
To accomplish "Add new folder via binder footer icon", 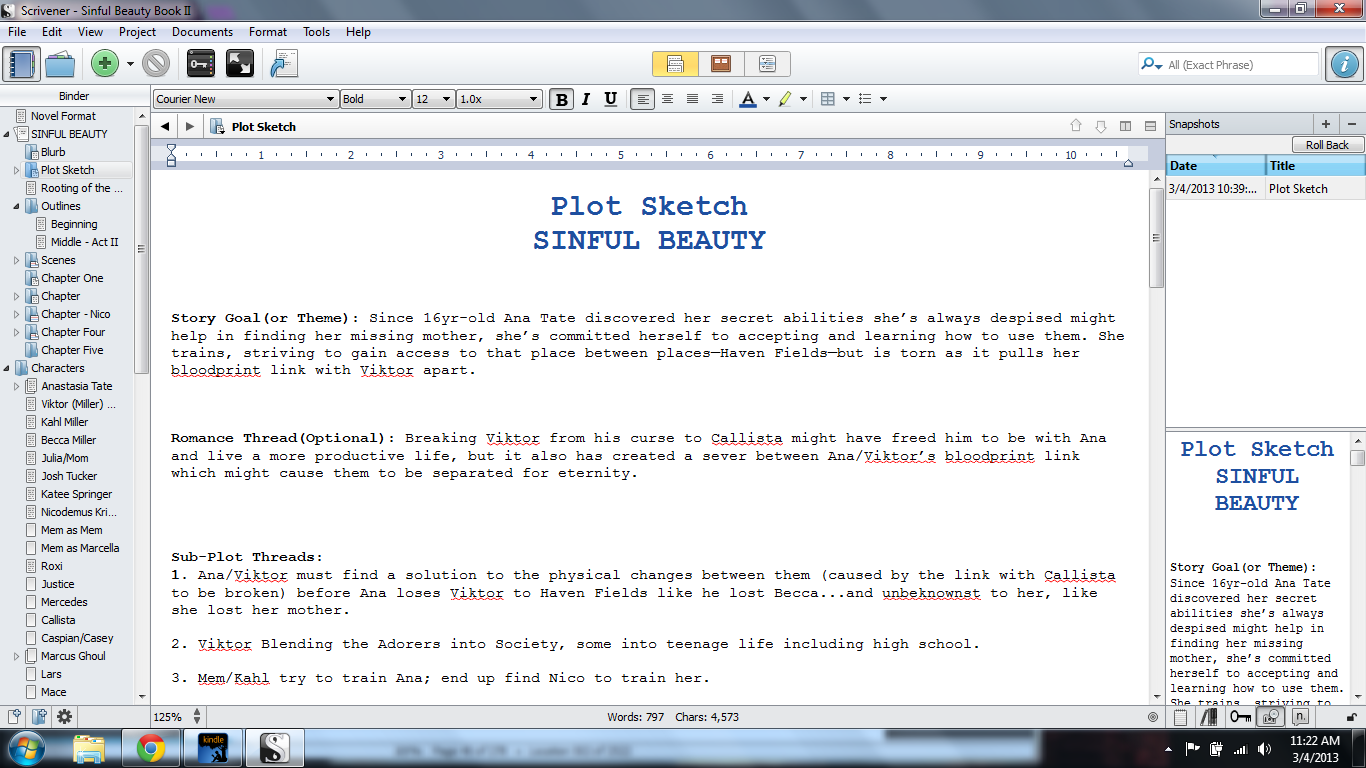I will pos(40,716).
